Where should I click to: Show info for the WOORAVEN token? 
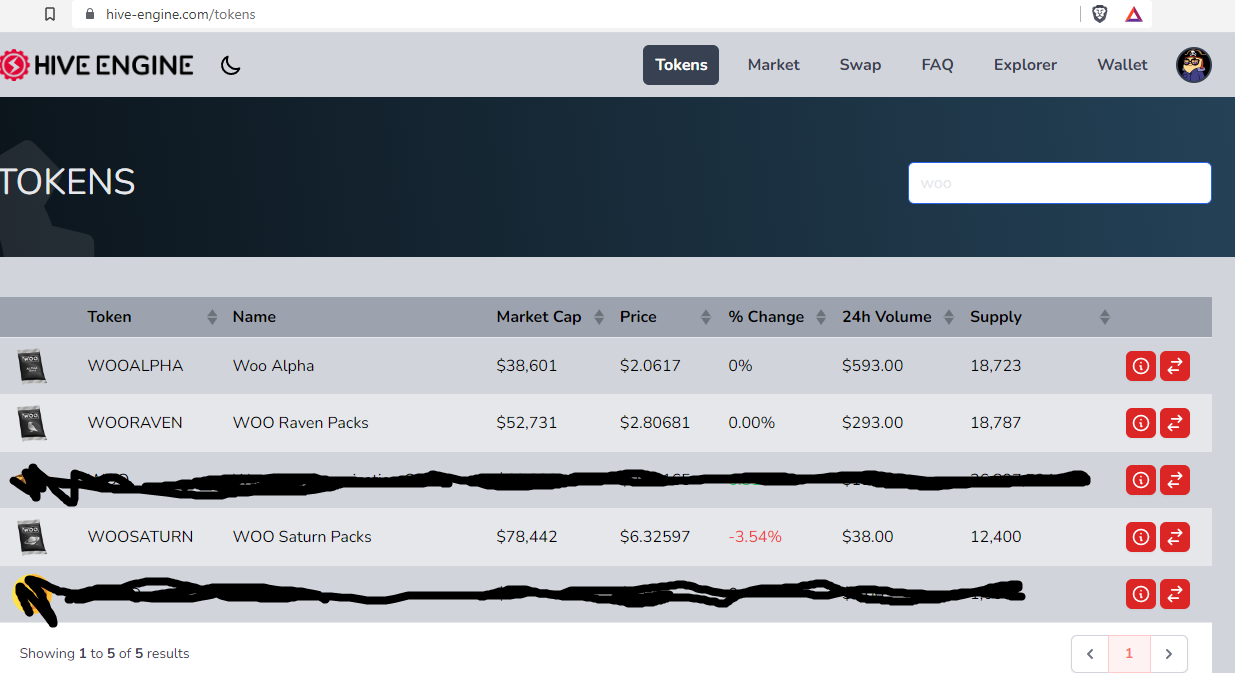pyautogui.click(x=1141, y=423)
